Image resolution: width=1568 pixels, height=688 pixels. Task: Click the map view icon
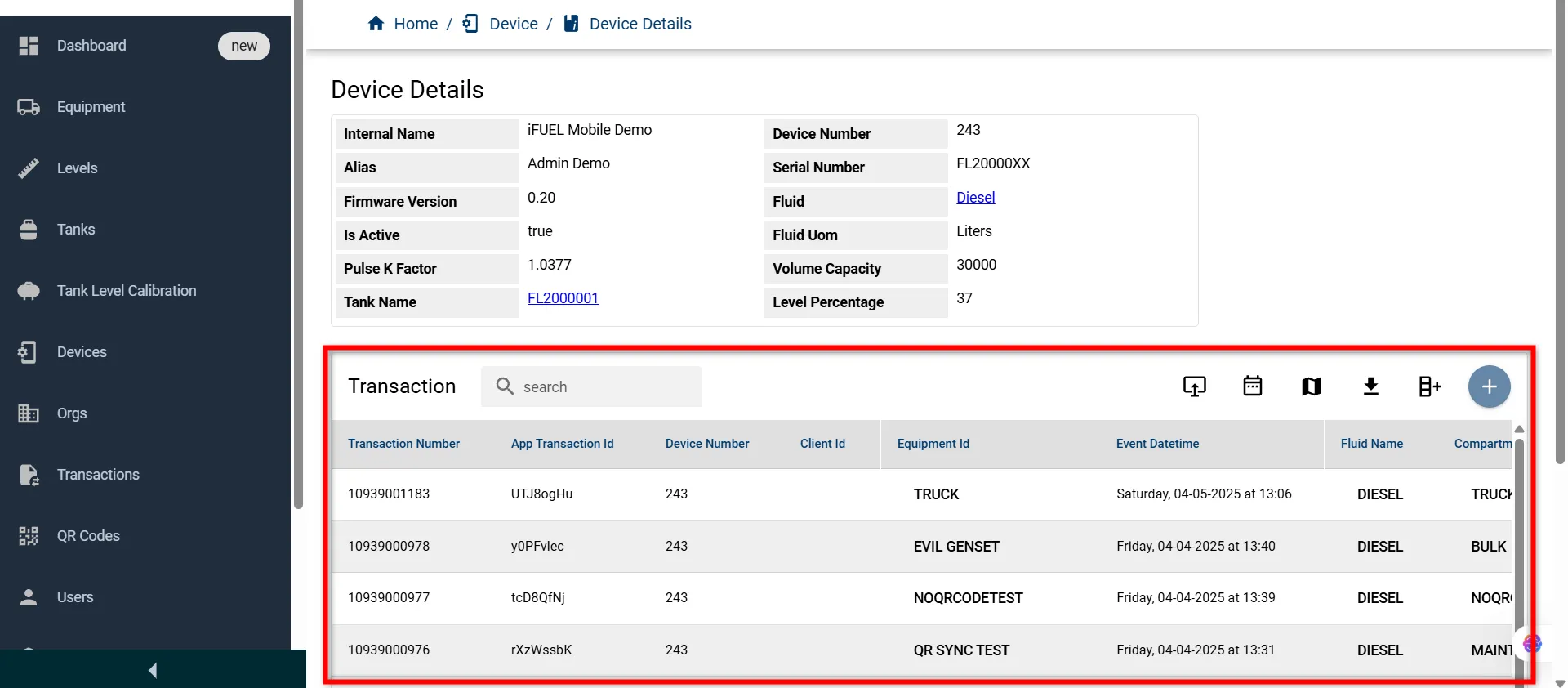[x=1312, y=386]
